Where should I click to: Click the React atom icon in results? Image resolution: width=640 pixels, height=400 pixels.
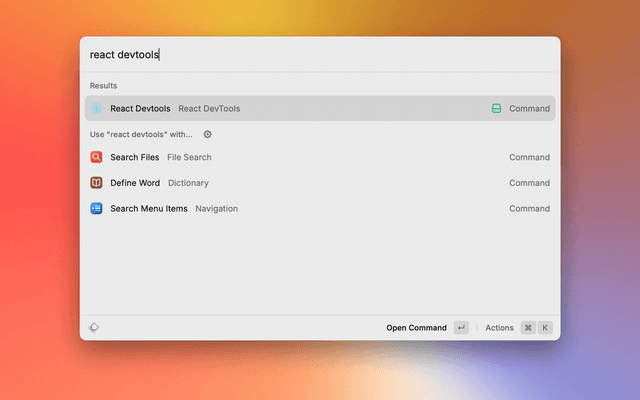click(96, 108)
